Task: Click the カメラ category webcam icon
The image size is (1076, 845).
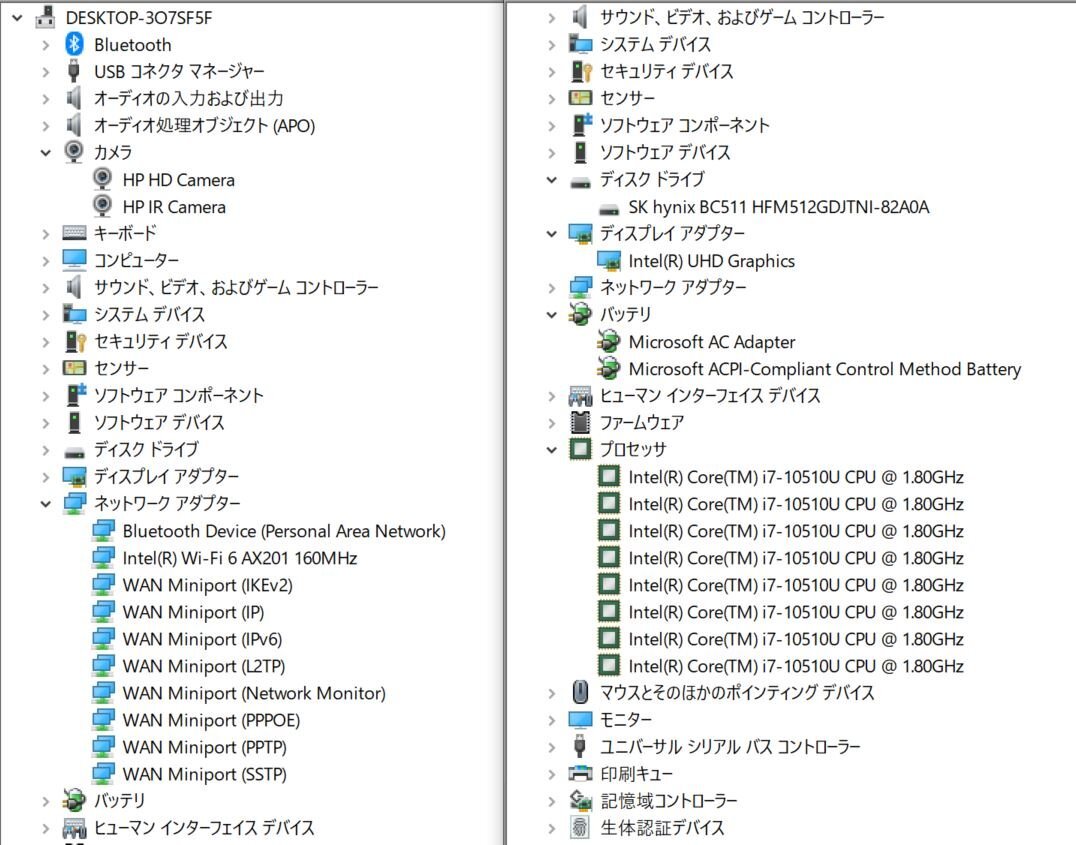Action: (x=74, y=152)
